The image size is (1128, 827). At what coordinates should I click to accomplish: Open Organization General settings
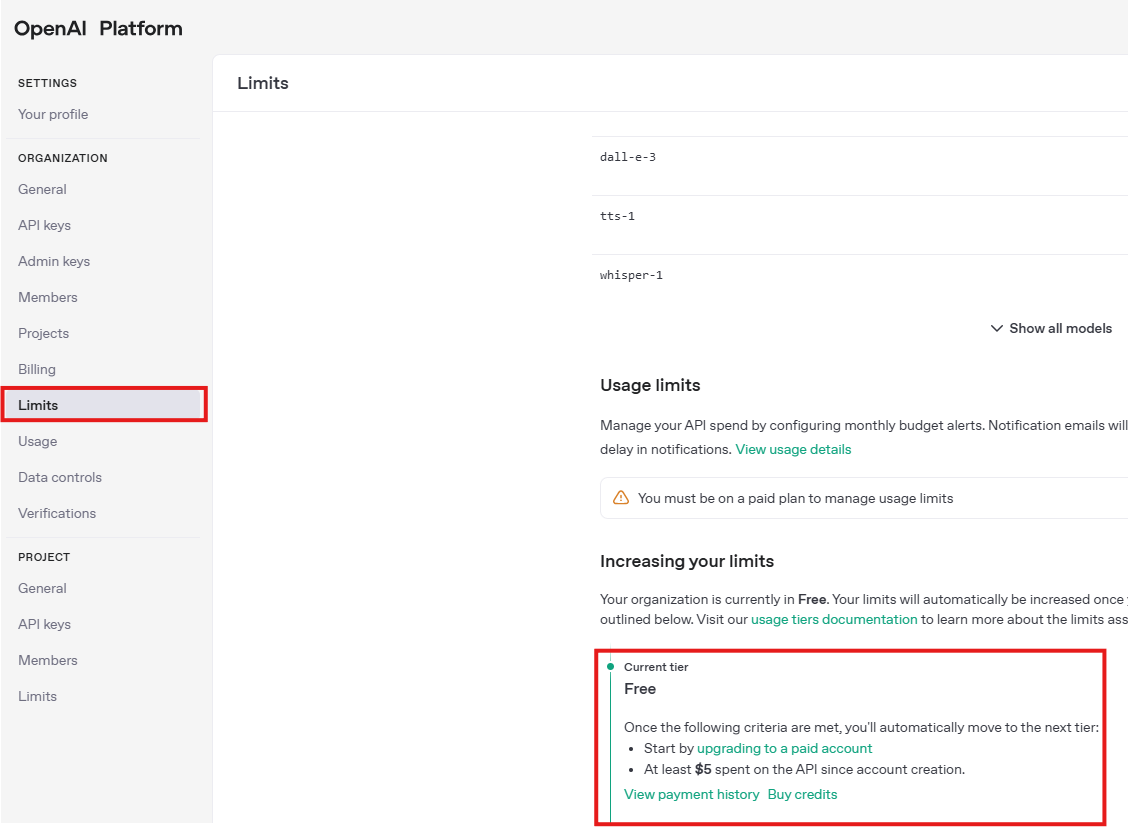[x=42, y=189]
